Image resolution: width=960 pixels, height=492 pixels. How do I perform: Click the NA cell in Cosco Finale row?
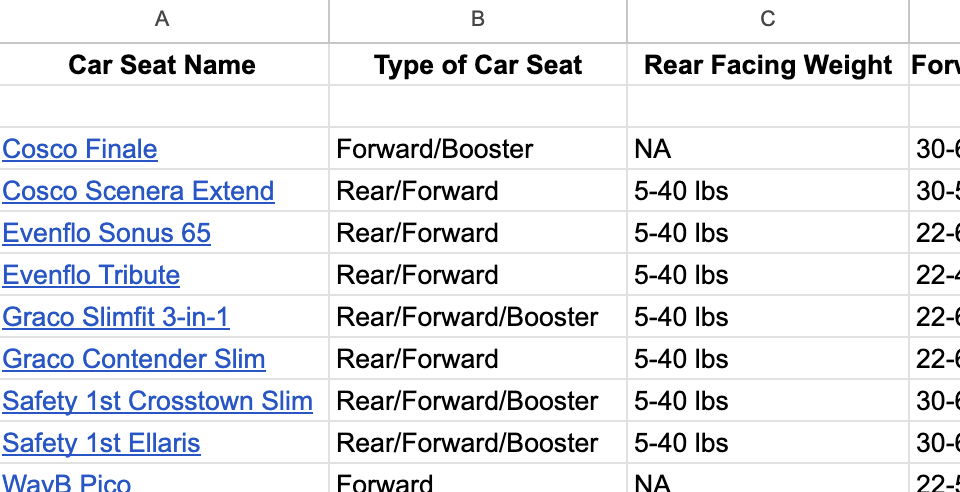coord(768,149)
